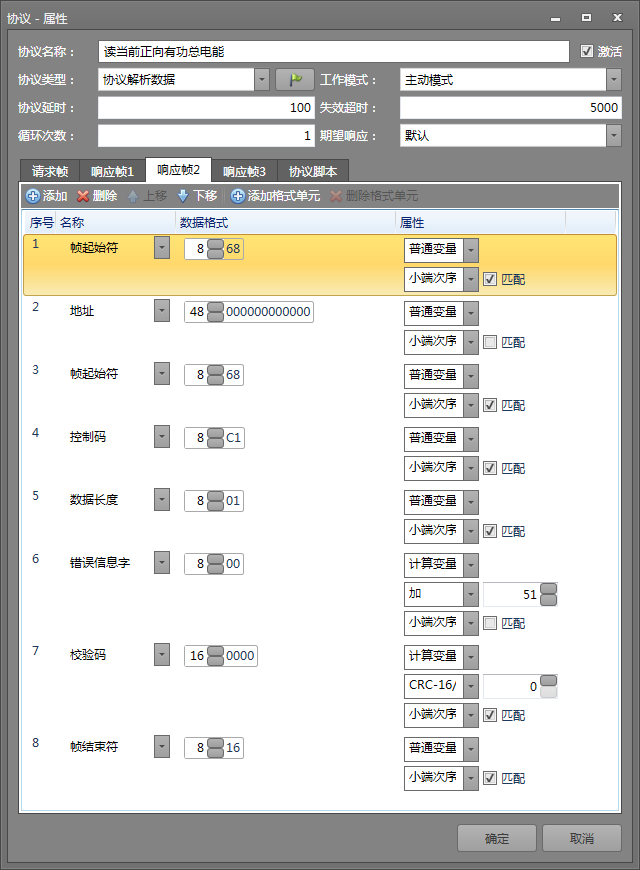
Task: Open 小端次序 dropdown in 校验码 row
Action: coord(471,715)
